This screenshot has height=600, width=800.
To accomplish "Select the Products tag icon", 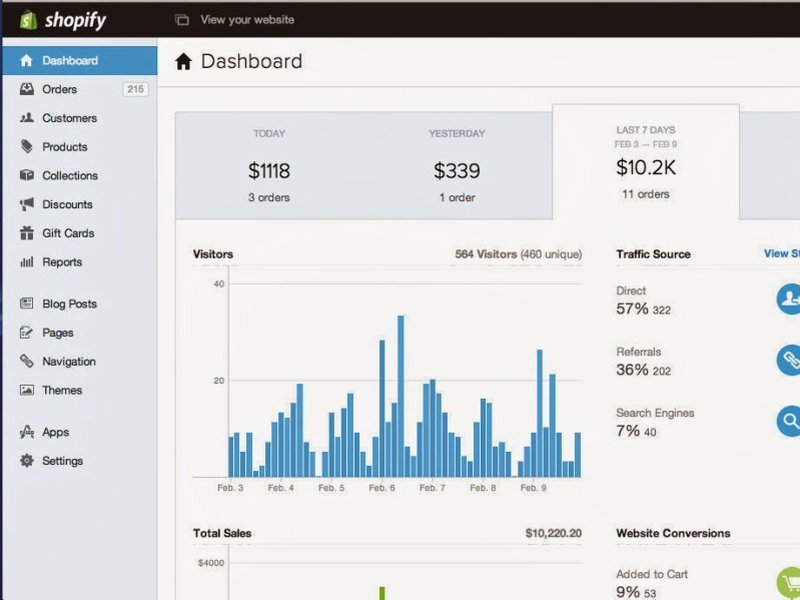I will pyautogui.click(x=27, y=146).
